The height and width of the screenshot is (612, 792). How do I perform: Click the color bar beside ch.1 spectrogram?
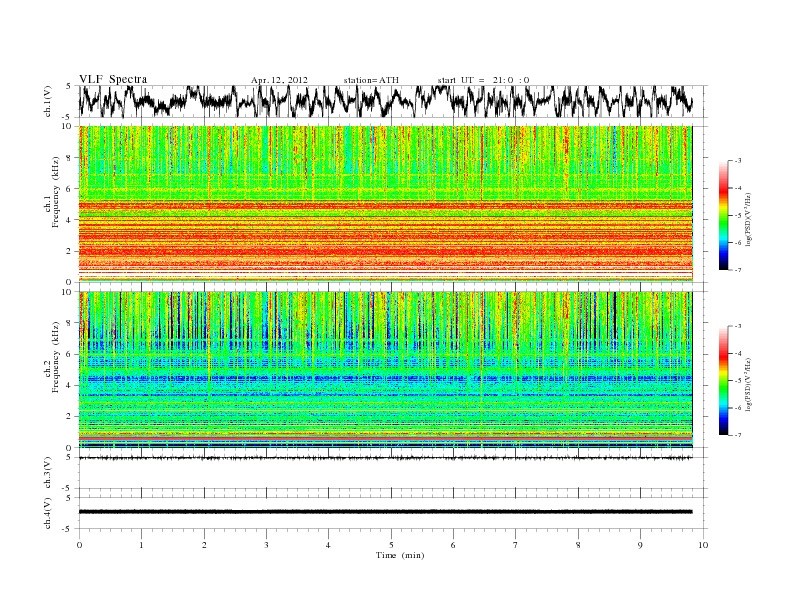pyautogui.click(x=724, y=215)
